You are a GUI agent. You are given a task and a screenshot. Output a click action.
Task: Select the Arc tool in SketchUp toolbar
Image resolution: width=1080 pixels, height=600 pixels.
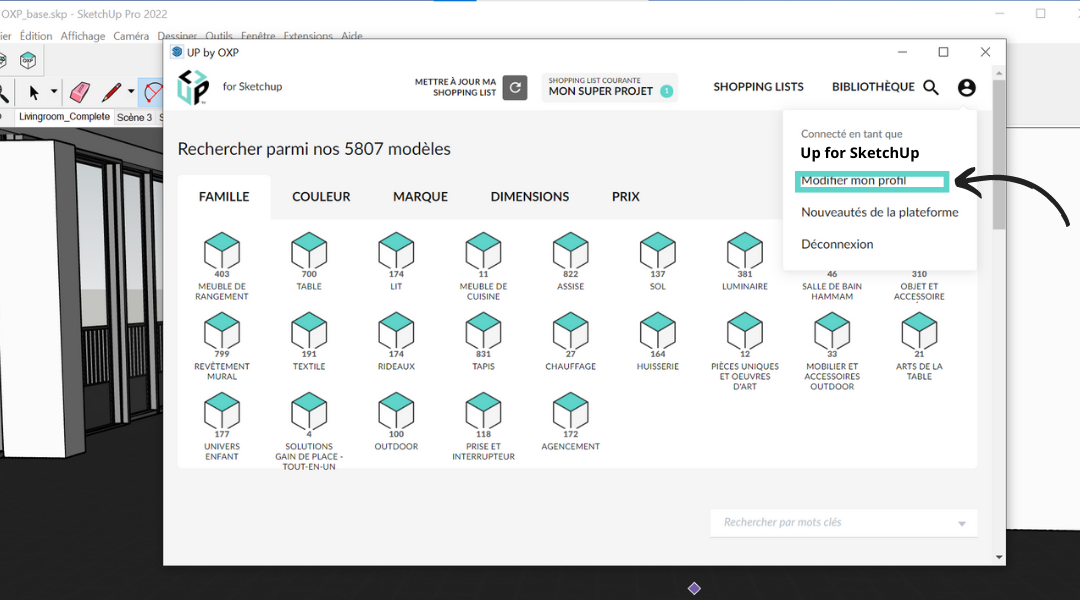click(x=153, y=92)
